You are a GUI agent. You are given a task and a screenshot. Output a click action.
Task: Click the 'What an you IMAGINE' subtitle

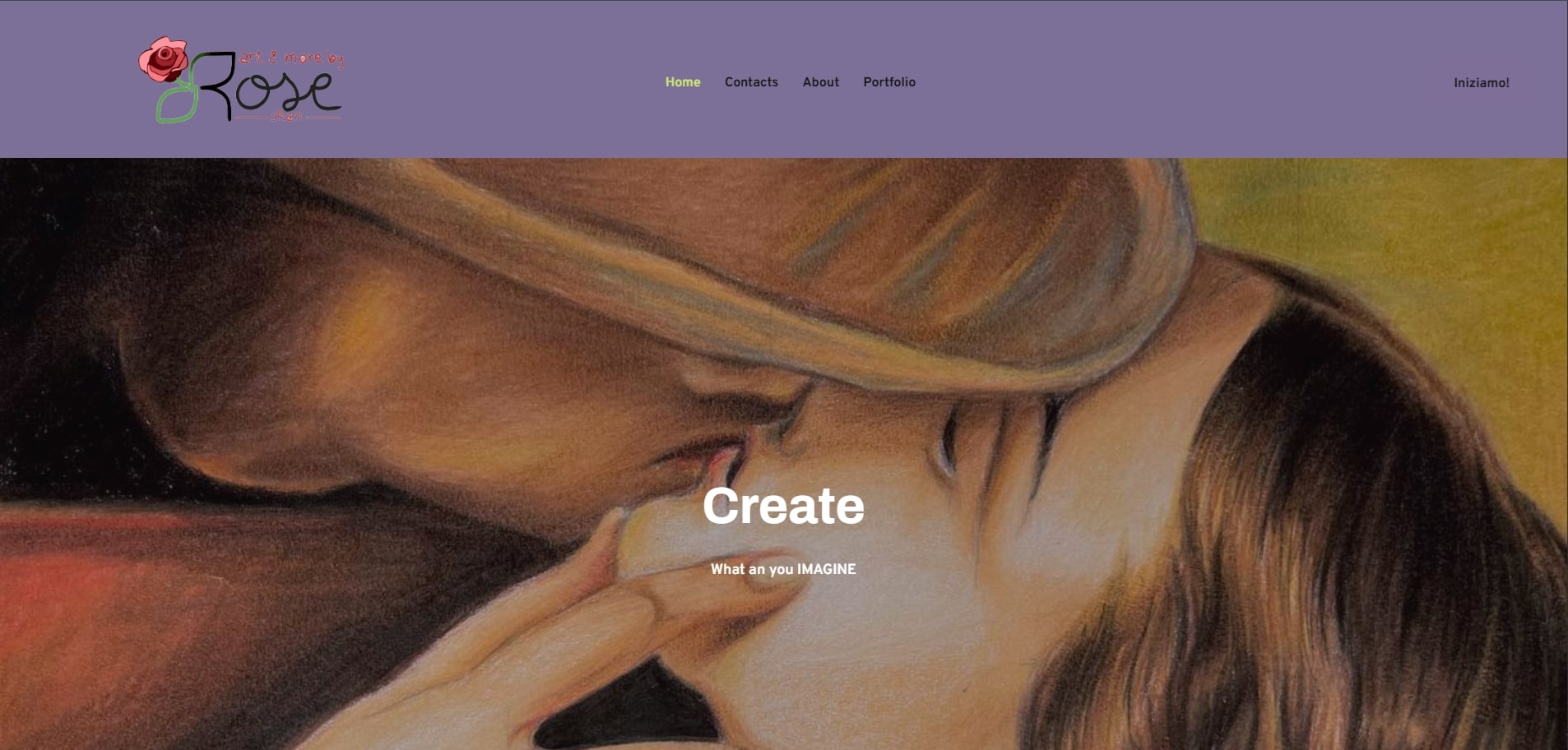point(783,569)
